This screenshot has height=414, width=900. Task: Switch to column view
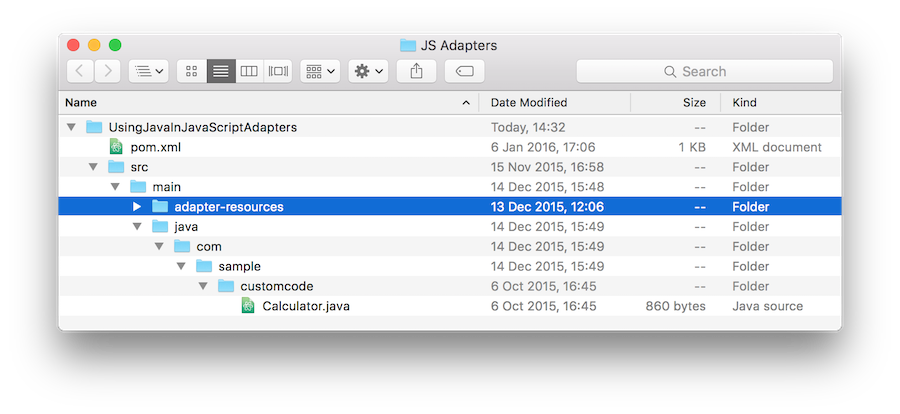point(249,71)
